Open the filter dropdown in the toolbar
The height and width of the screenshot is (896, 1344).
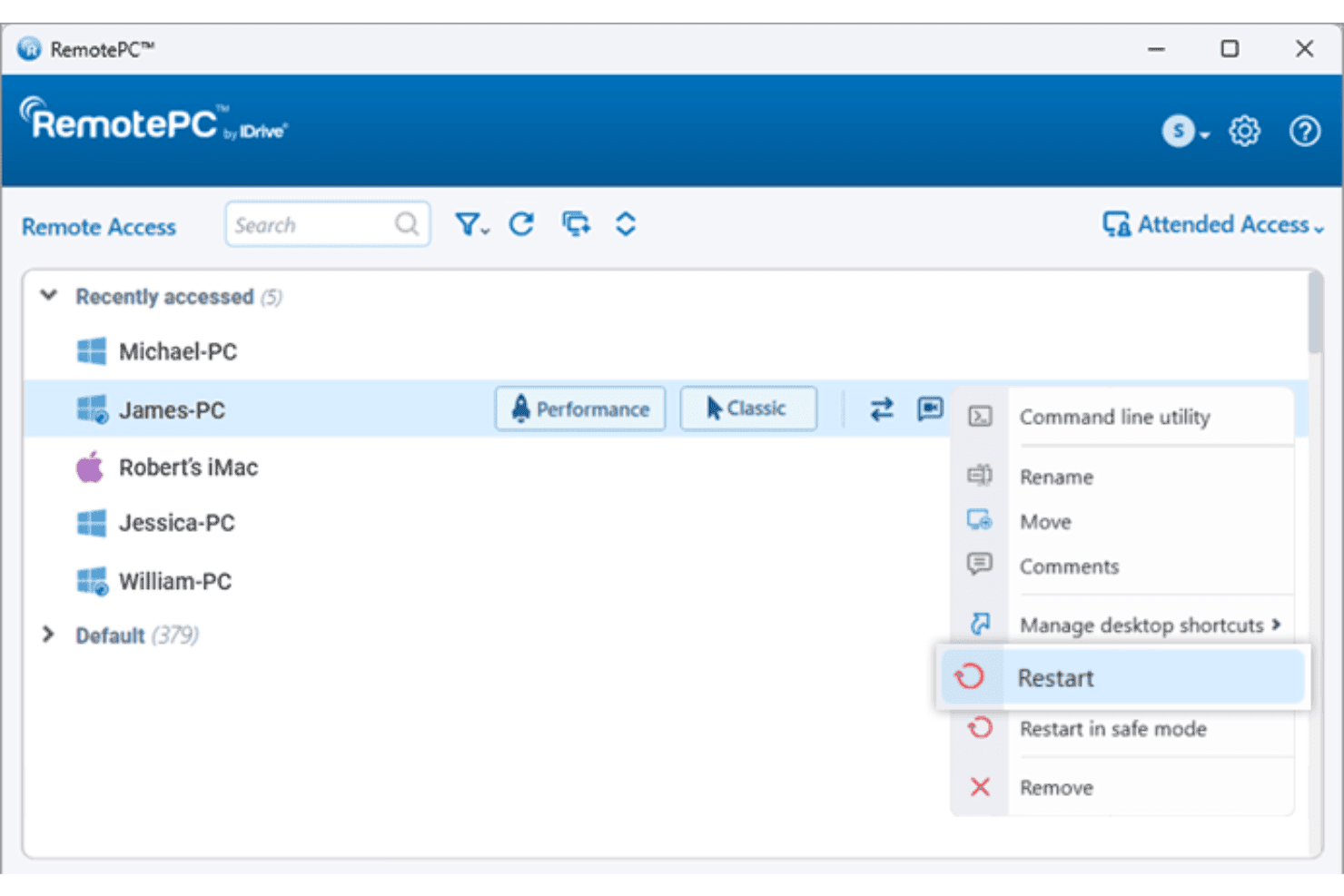471,224
